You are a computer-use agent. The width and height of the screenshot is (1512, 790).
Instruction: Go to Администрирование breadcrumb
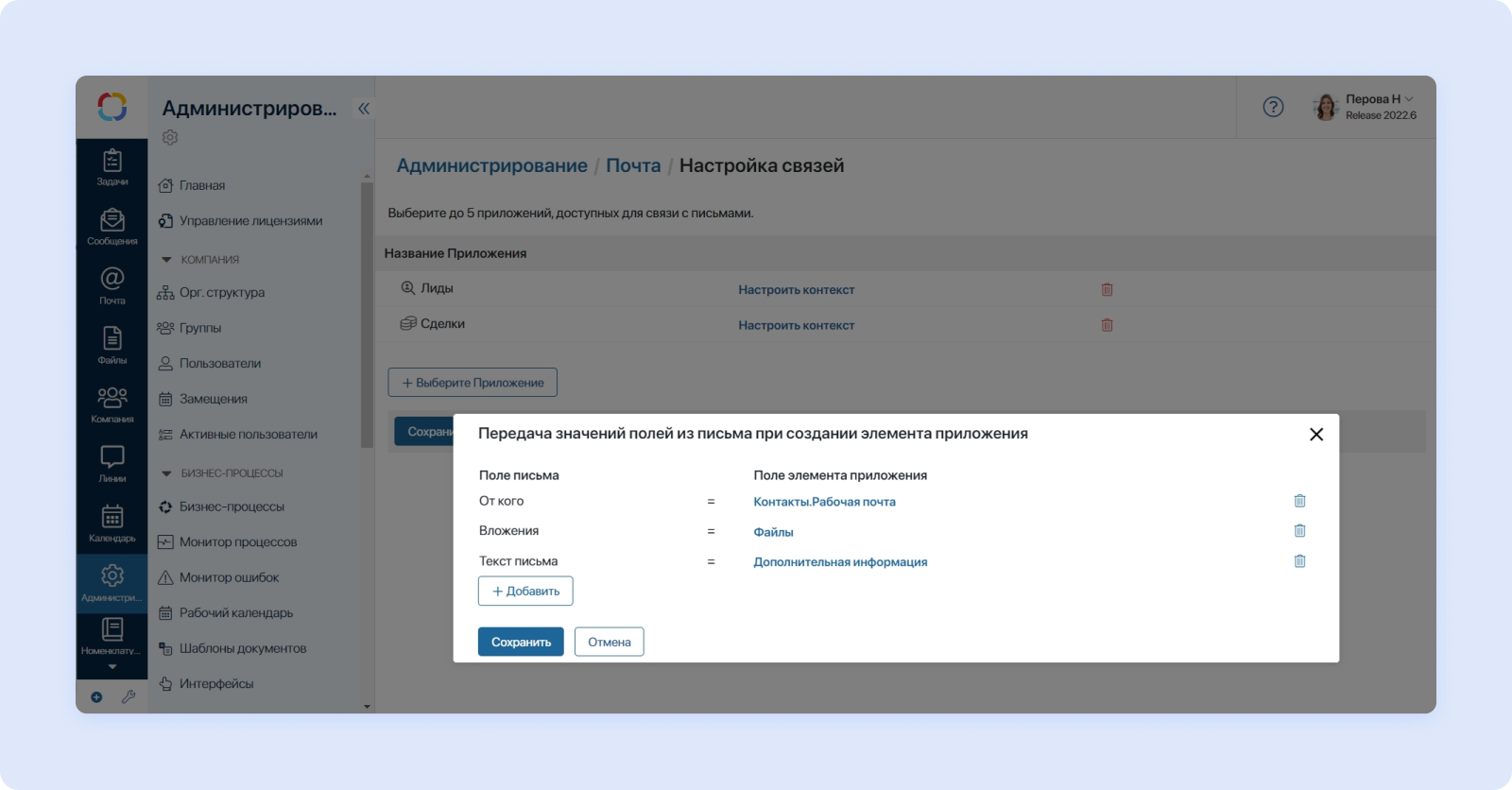click(491, 165)
